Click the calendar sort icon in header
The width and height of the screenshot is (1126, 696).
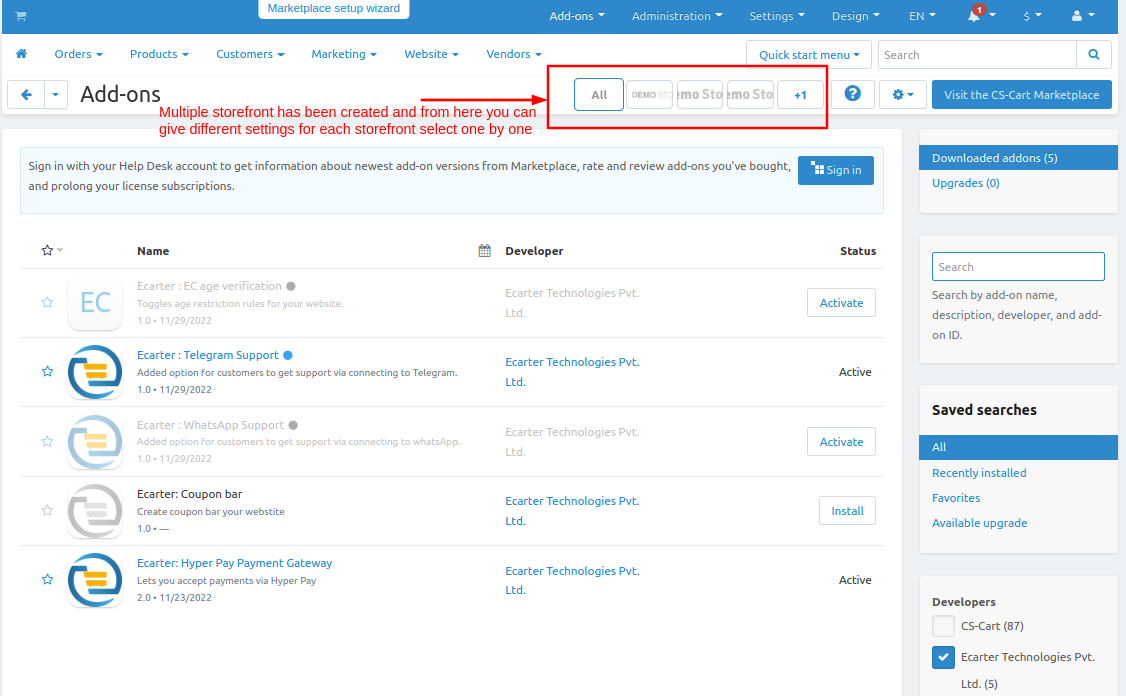coord(485,251)
